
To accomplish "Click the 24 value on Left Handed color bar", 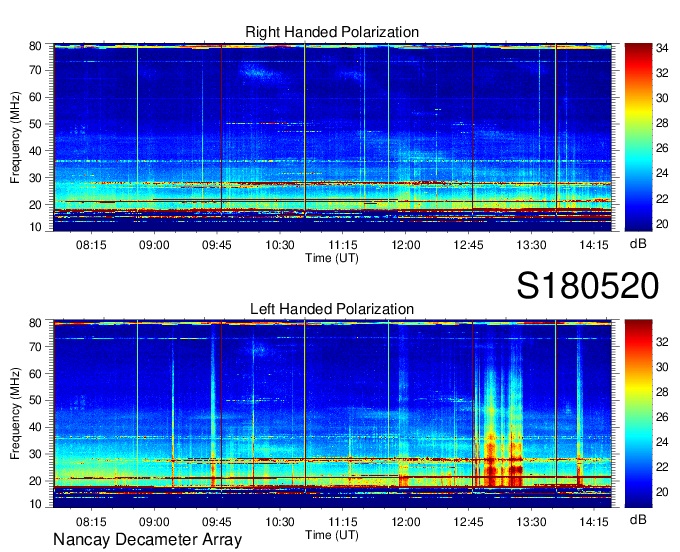I will 662,442.
